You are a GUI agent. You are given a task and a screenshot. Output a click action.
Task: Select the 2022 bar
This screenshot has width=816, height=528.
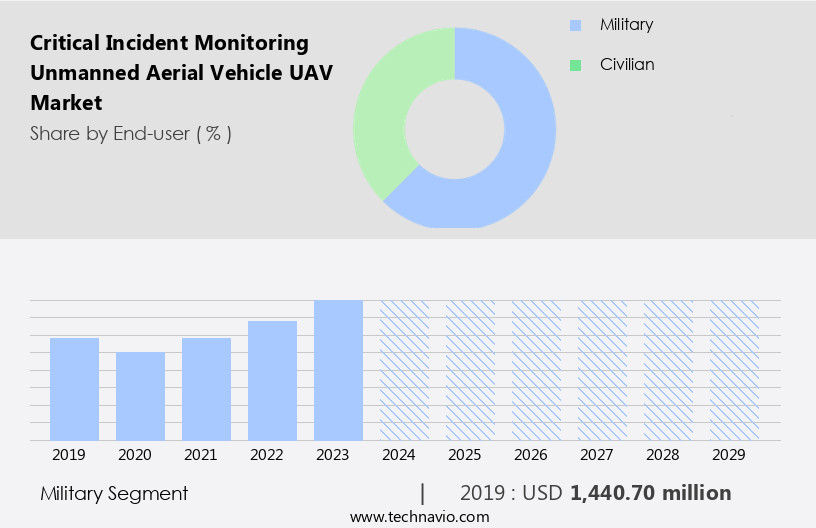[272, 380]
